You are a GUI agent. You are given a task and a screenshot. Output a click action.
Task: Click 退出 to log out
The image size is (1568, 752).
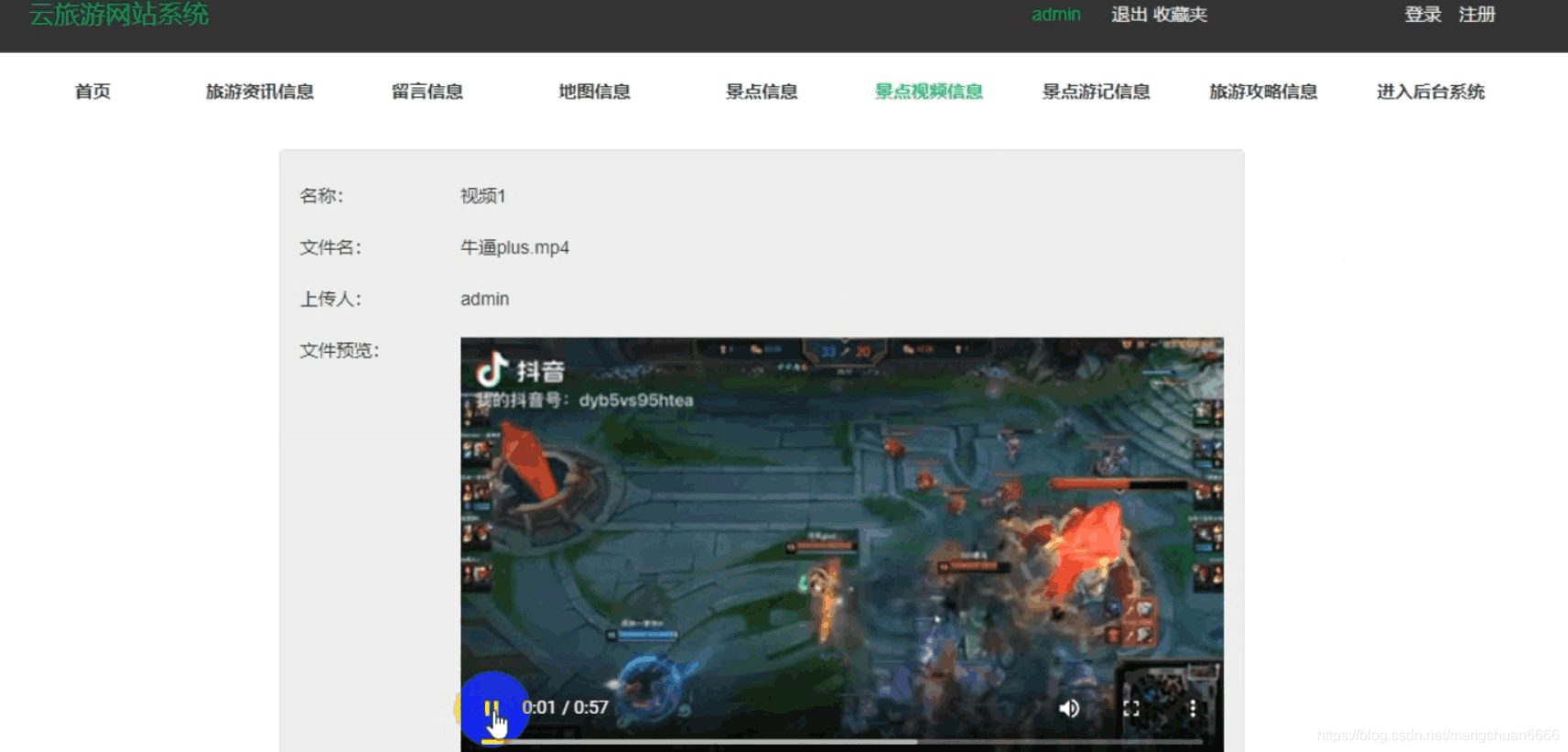[1130, 15]
